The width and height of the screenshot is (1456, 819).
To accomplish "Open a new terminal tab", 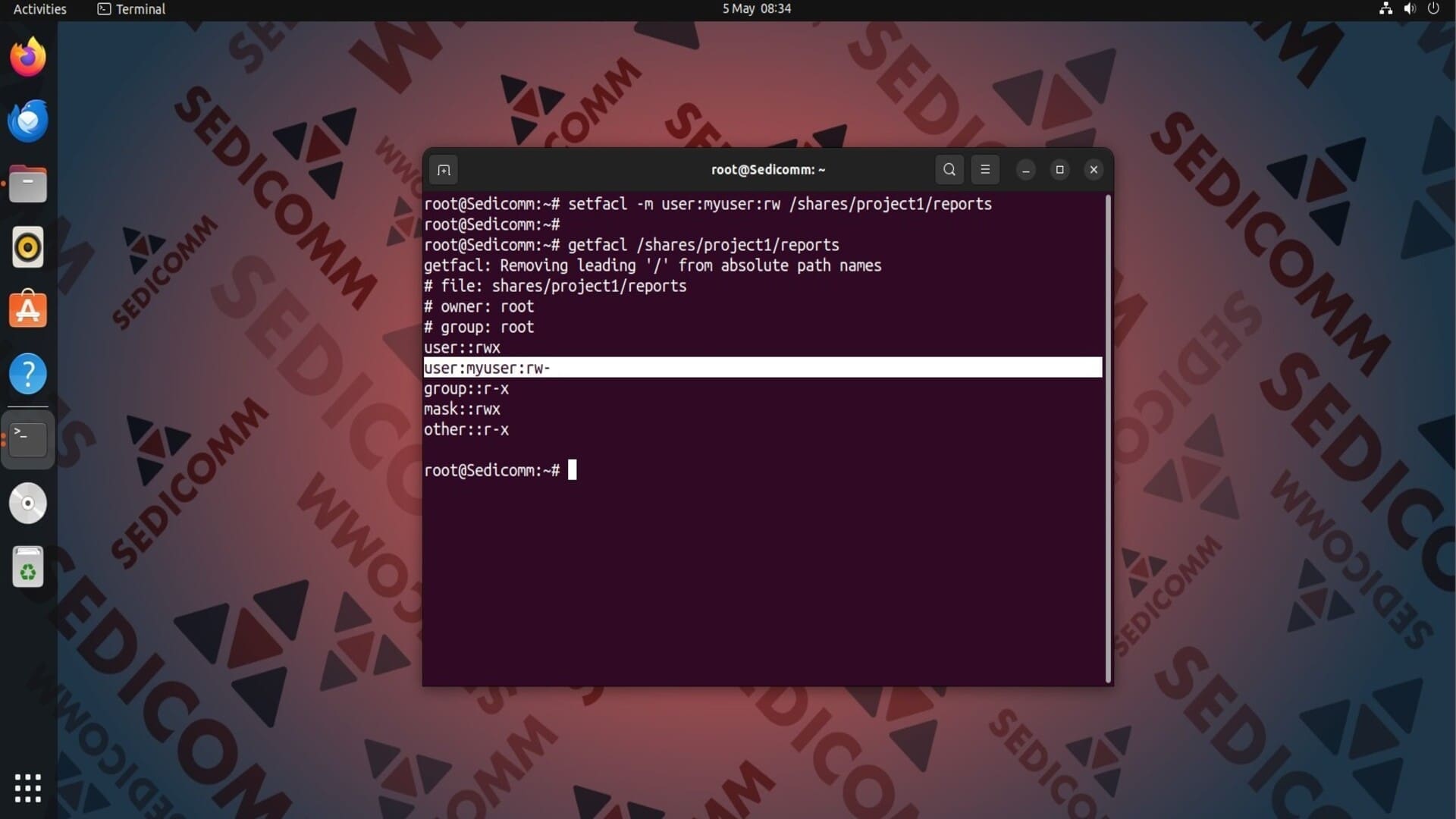I will point(444,170).
